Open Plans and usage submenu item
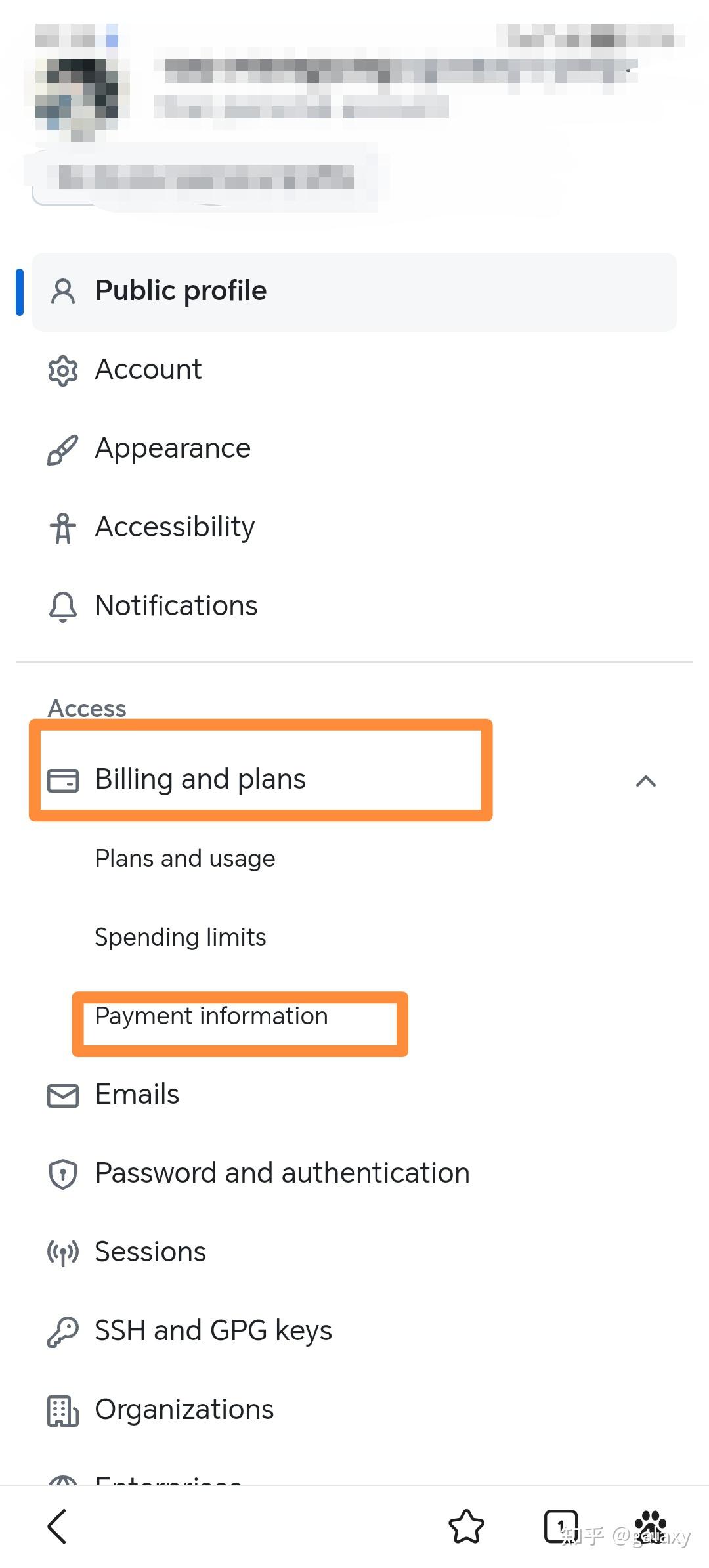Viewport: 709px width, 1568px height. pos(185,858)
